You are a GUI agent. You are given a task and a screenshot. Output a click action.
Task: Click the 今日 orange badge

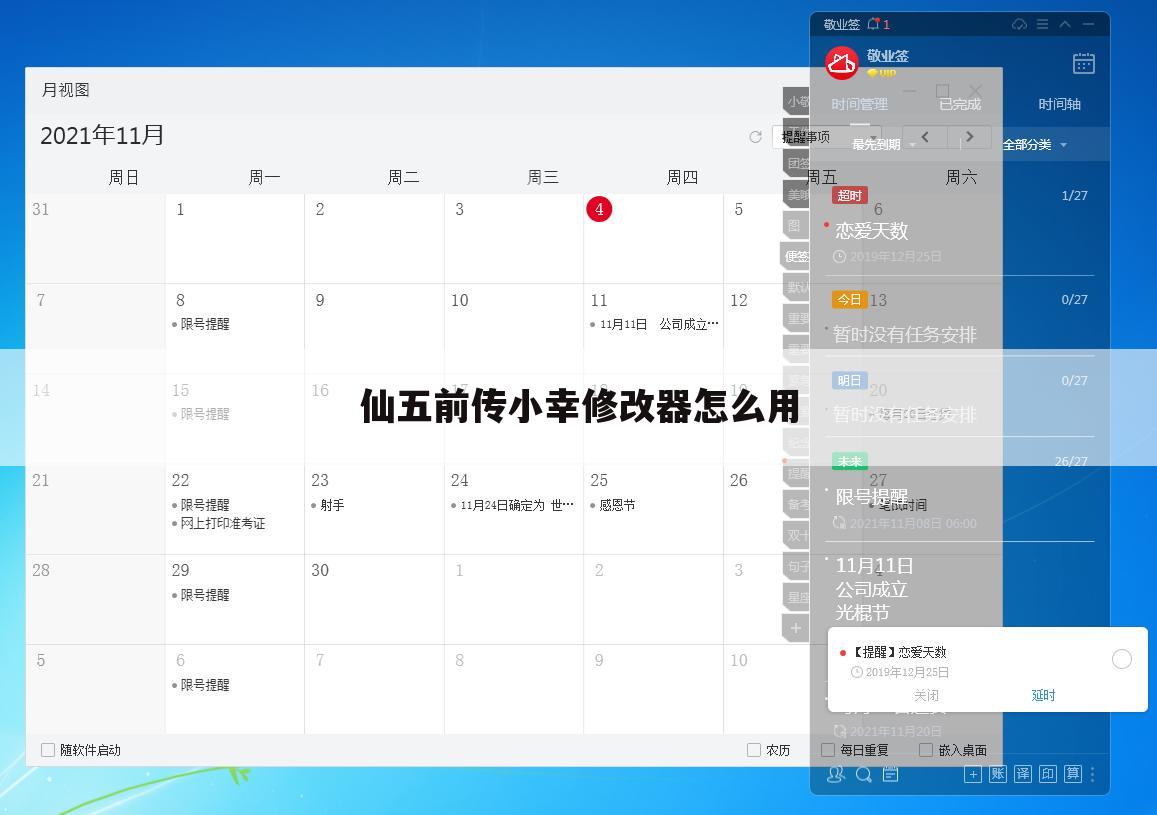(x=849, y=299)
